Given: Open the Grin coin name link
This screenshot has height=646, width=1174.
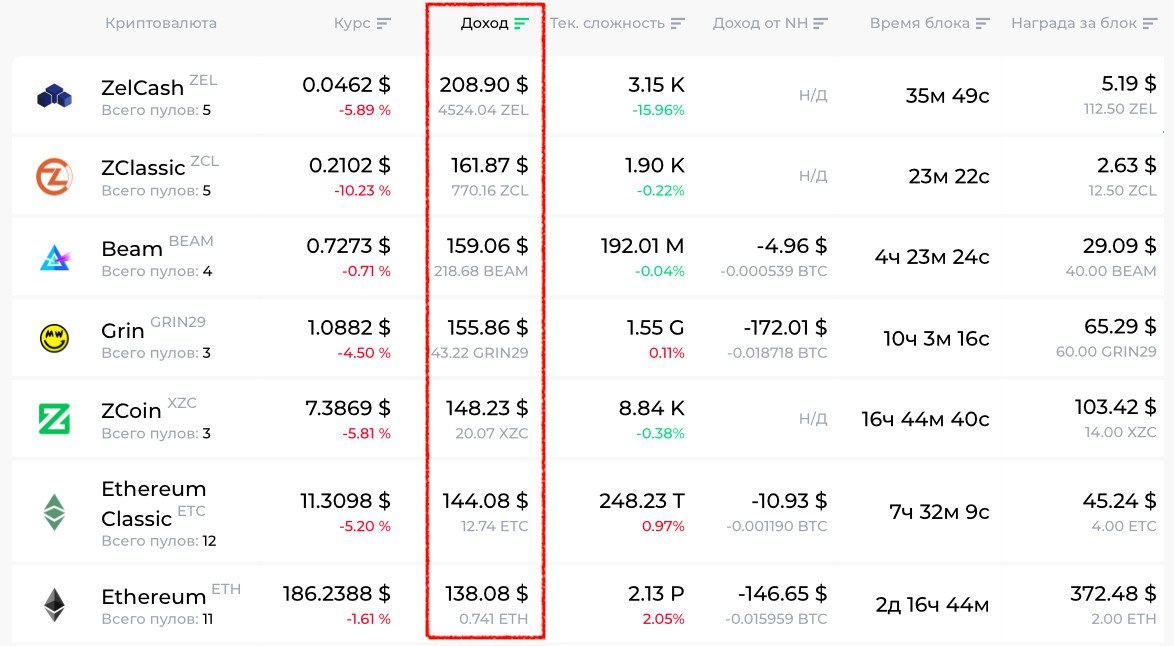Looking at the screenshot, I should 123,330.
